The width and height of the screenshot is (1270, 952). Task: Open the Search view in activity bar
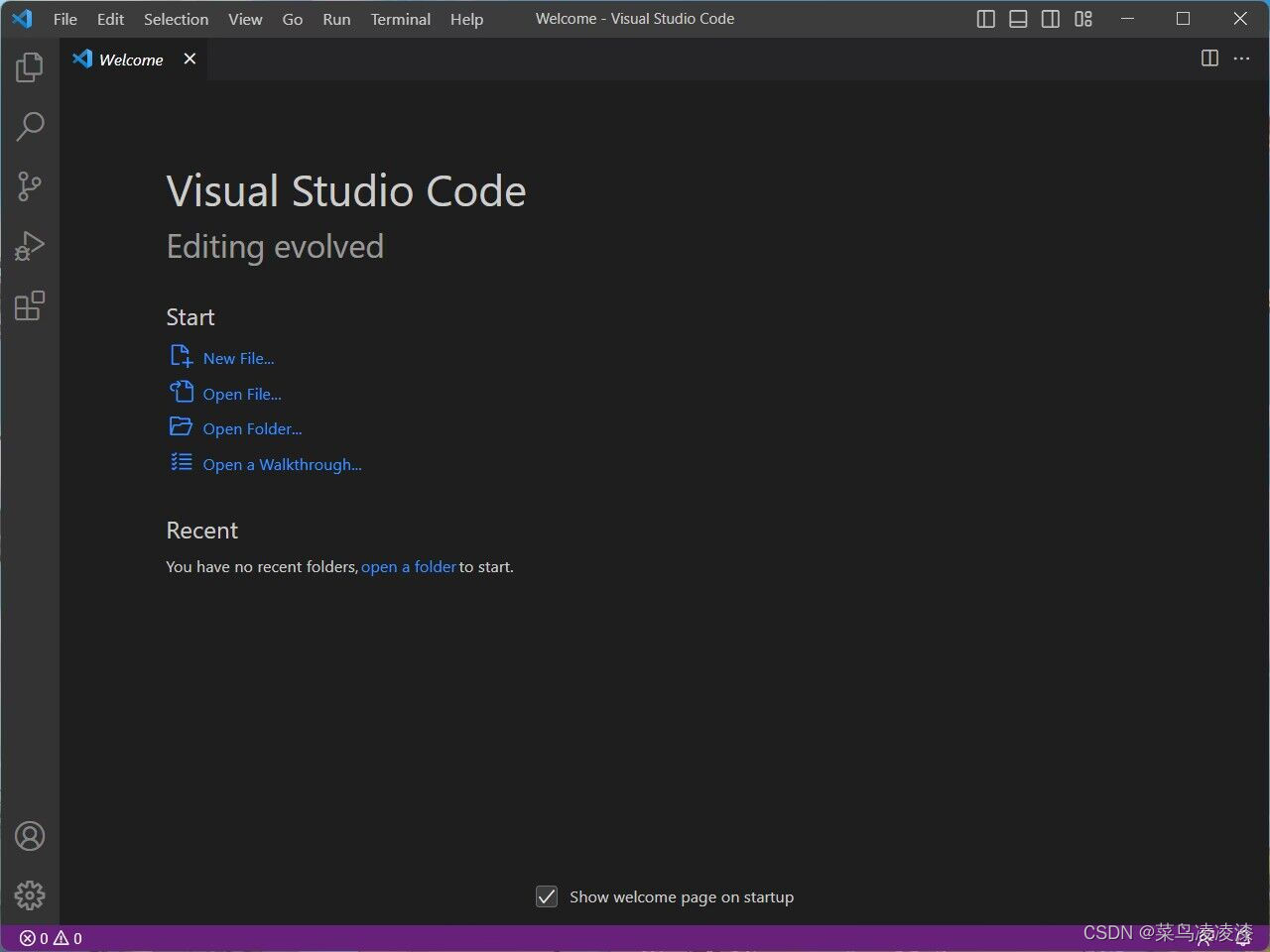point(30,126)
